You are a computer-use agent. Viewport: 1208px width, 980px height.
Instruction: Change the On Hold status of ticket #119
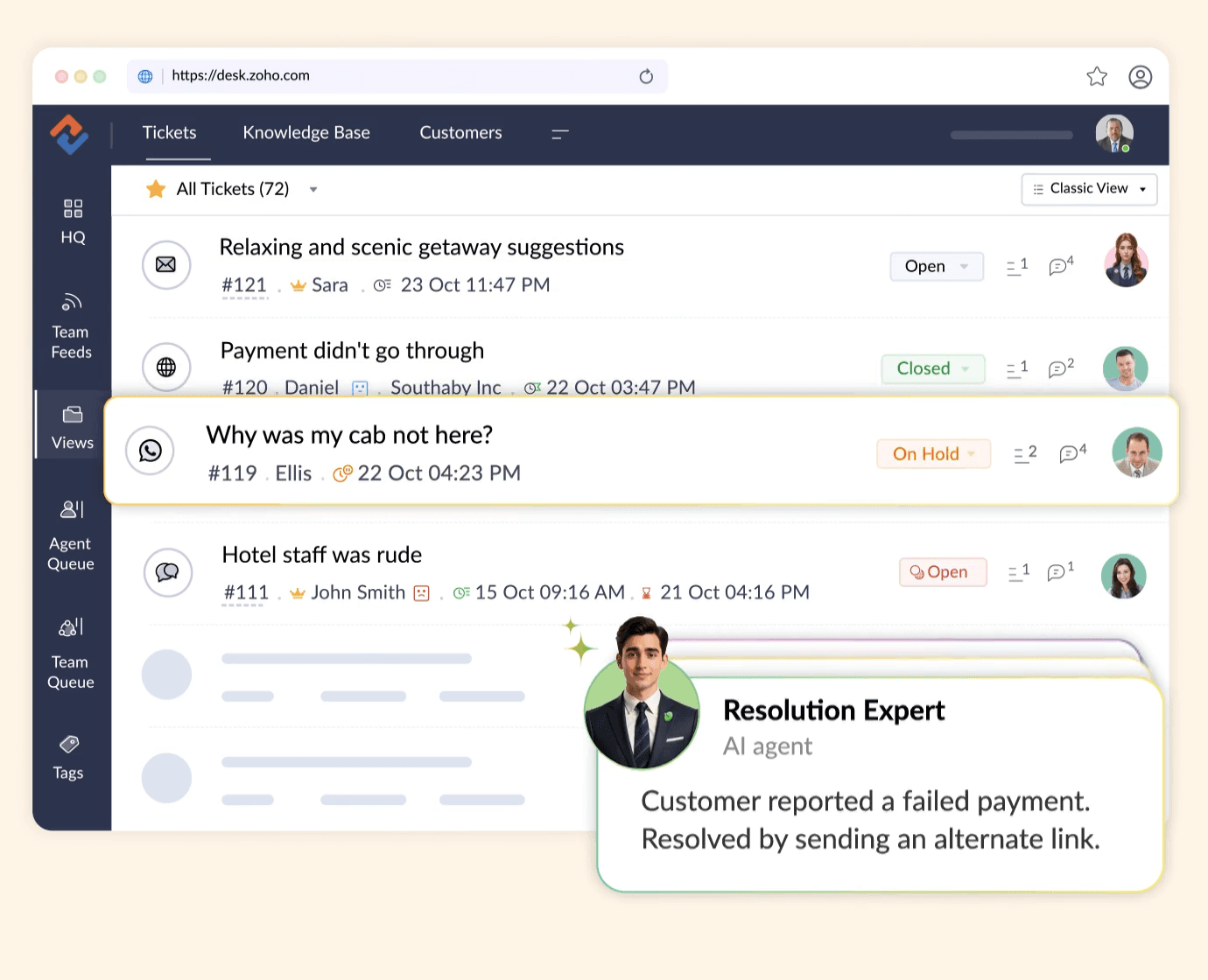[x=933, y=453]
